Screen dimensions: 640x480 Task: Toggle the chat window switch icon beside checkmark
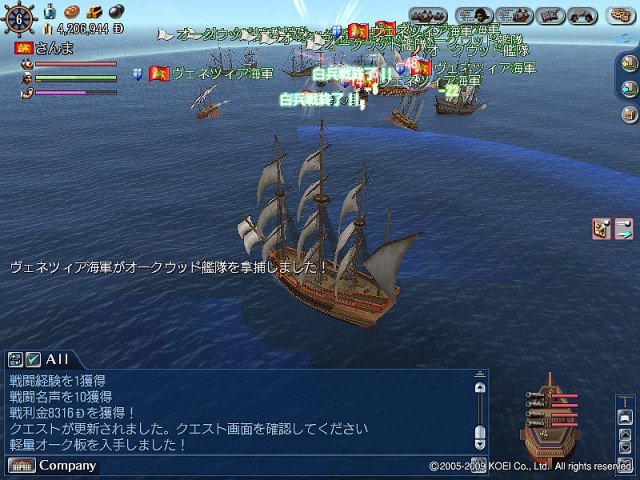(16, 359)
